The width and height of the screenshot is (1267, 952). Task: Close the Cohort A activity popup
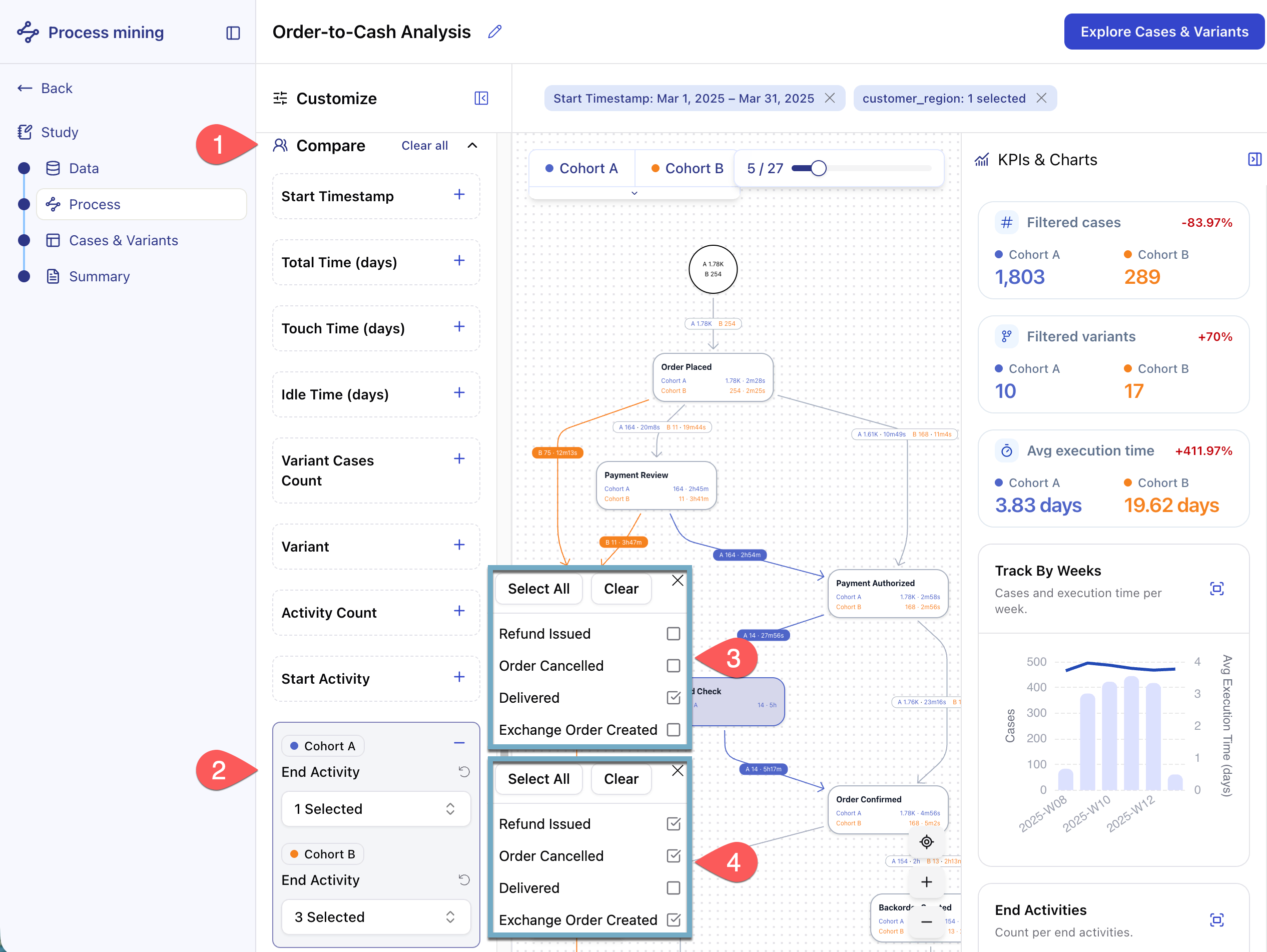click(x=677, y=581)
